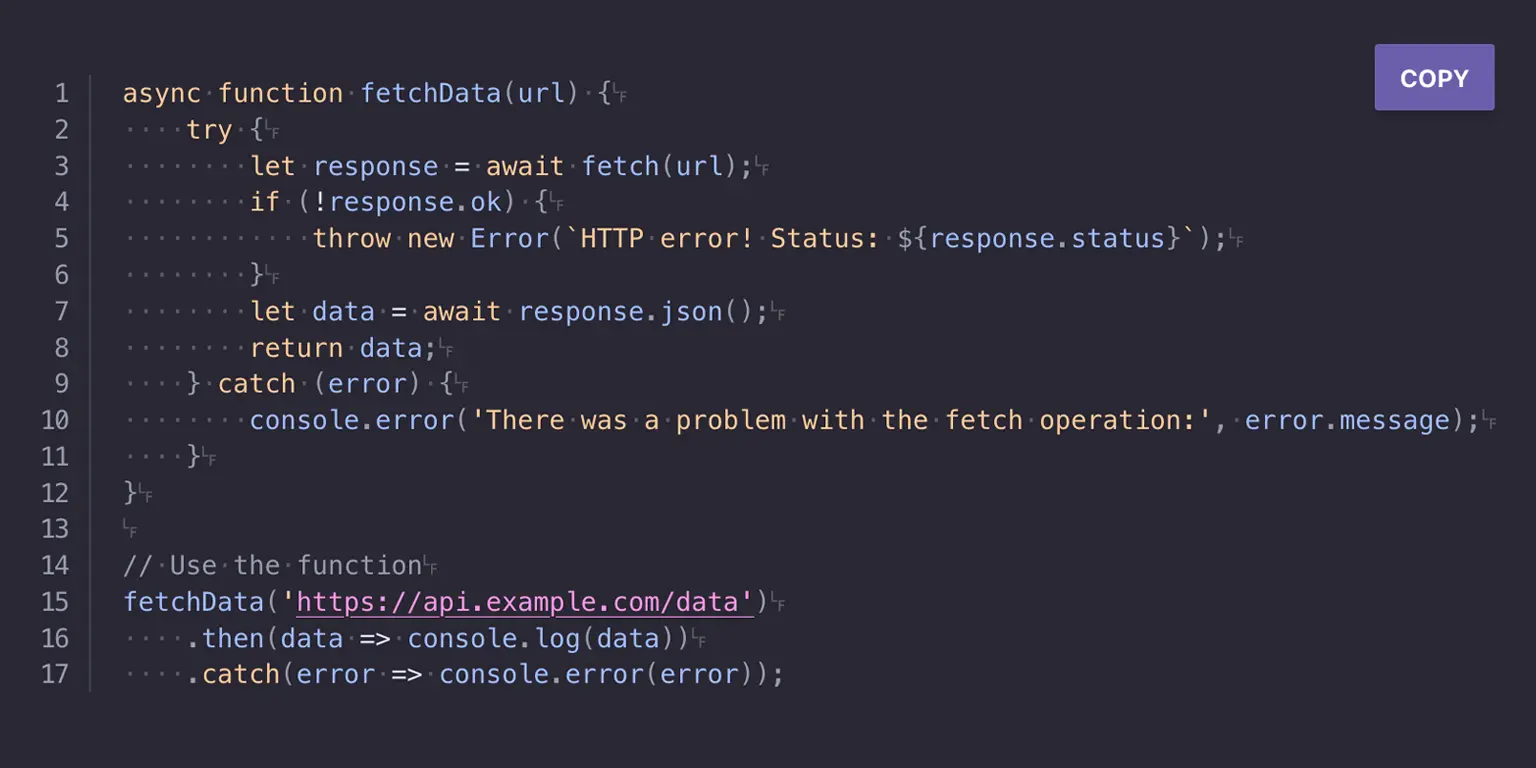Click the async keyword on line 1

(x=160, y=93)
